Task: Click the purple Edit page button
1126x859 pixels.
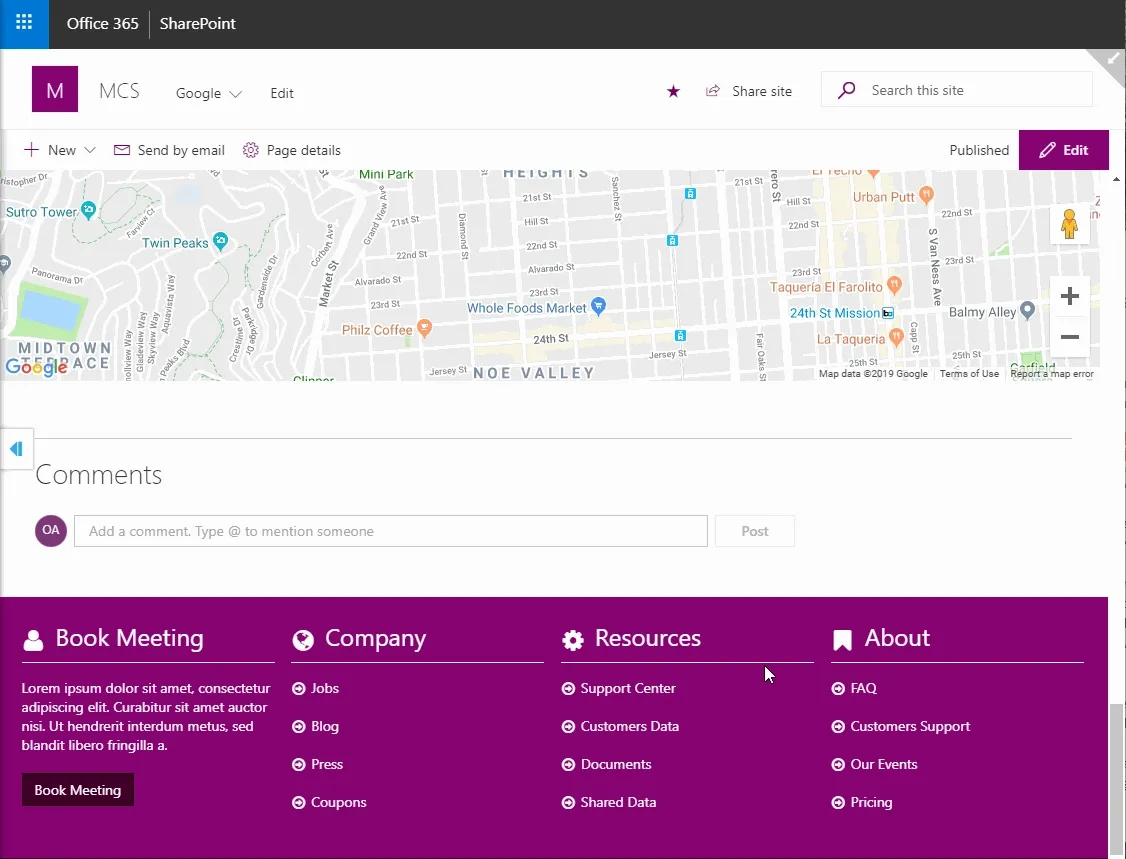Action: pos(1063,150)
